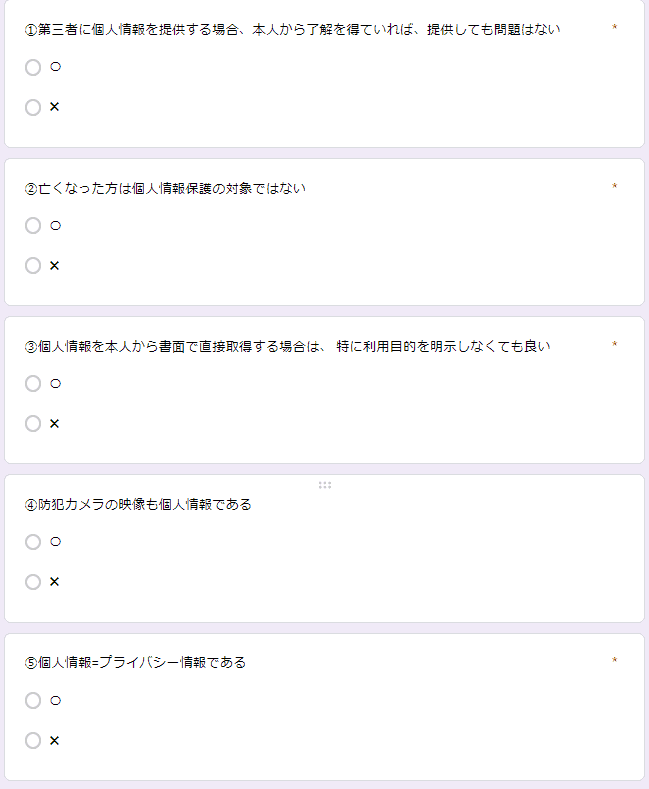Click question ④ text 防犯カメラの映像

coord(138,505)
